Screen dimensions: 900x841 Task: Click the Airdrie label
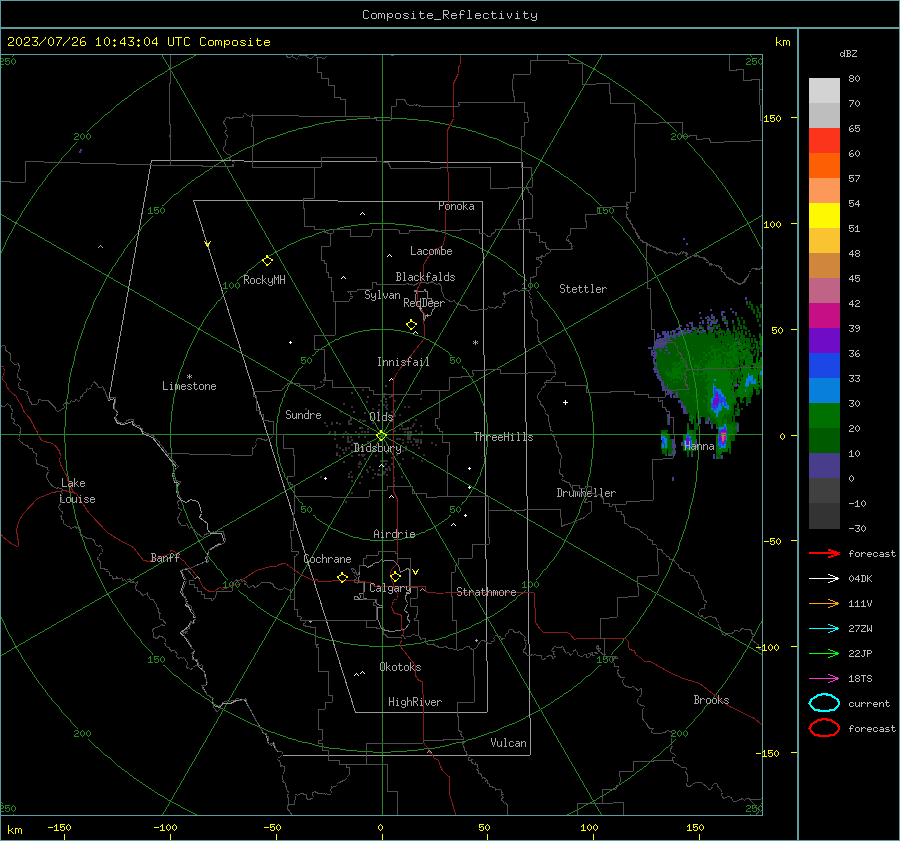click(x=394, y=534)
